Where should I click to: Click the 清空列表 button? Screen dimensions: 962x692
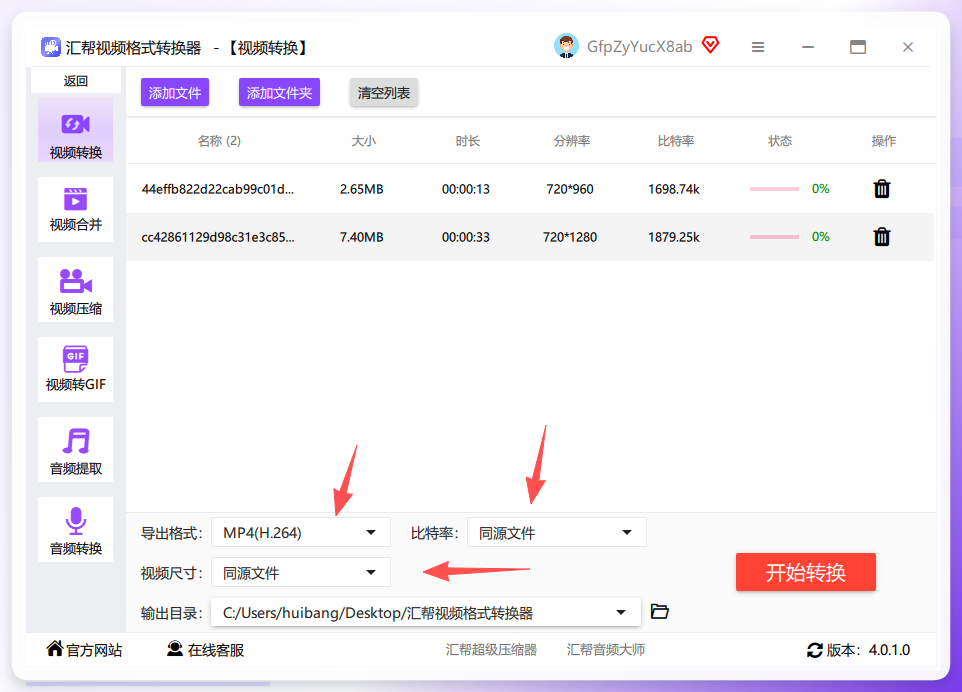click(384, 93)
